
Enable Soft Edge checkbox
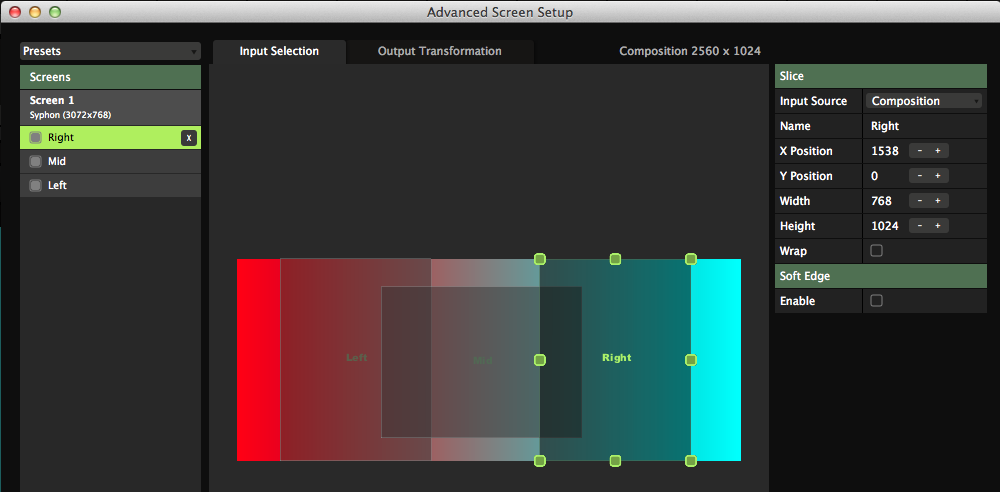(x=877, y=301)
